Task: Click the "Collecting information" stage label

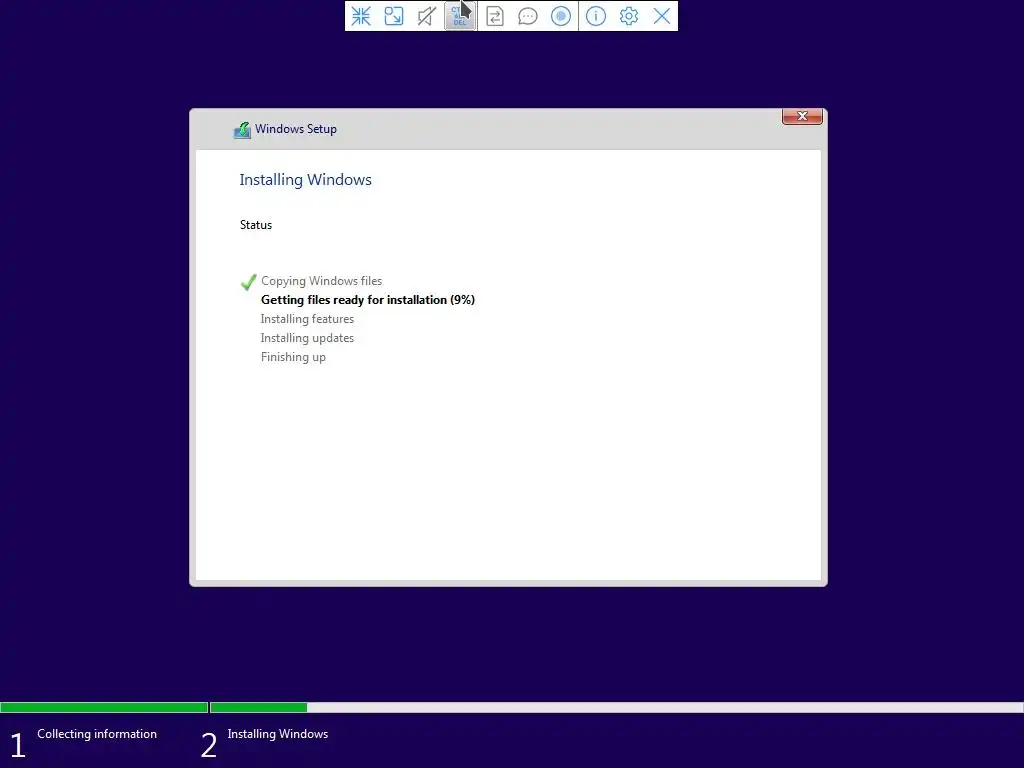Action: (x=97, y=734)
